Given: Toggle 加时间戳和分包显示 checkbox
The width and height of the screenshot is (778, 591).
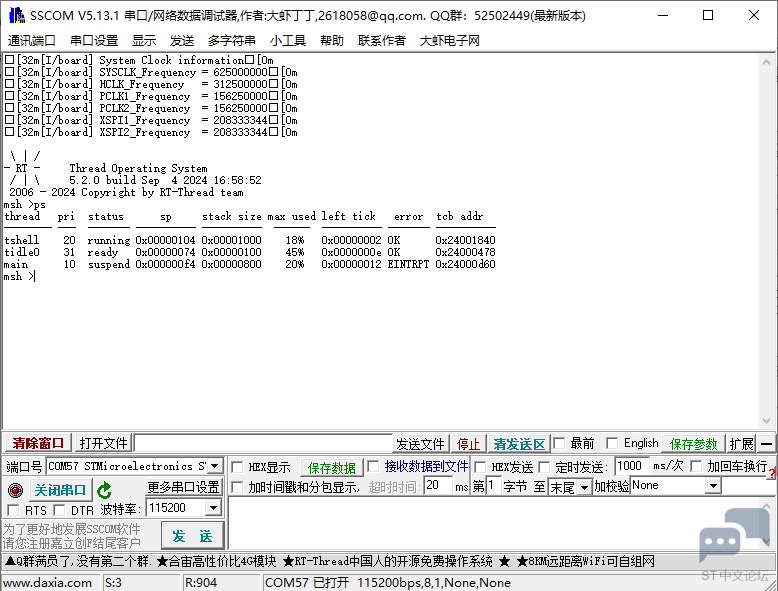Looking at the screenshot, I should coord(238,487).
